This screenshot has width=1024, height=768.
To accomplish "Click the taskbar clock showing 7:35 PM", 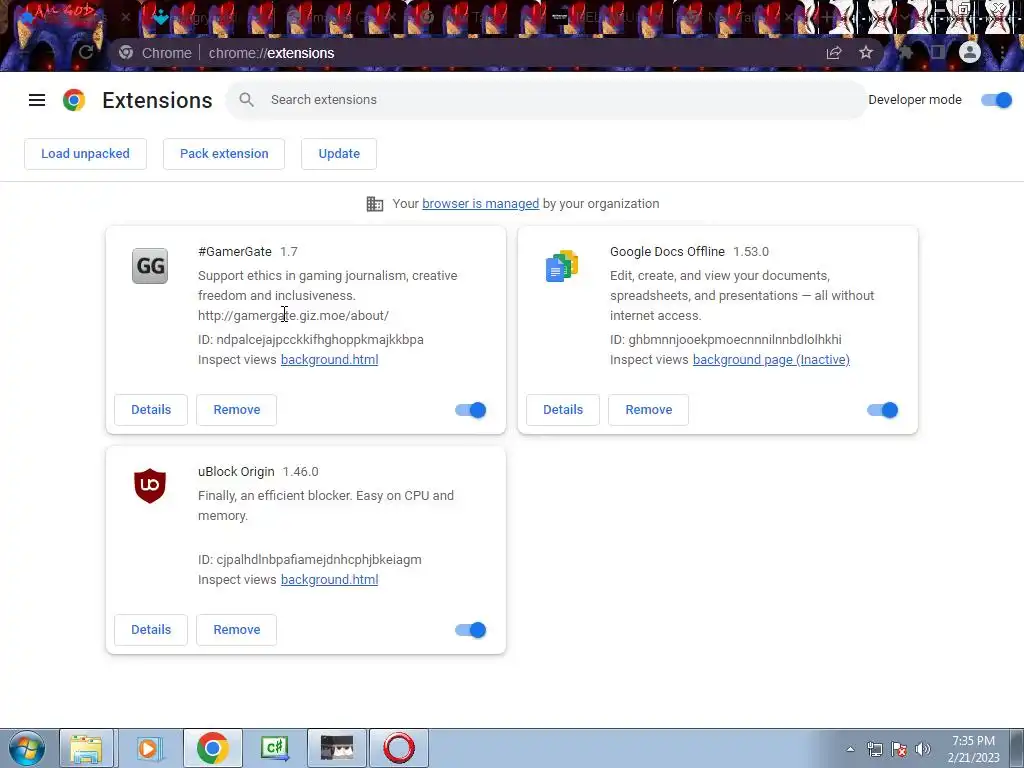I will tap(973, 749).
